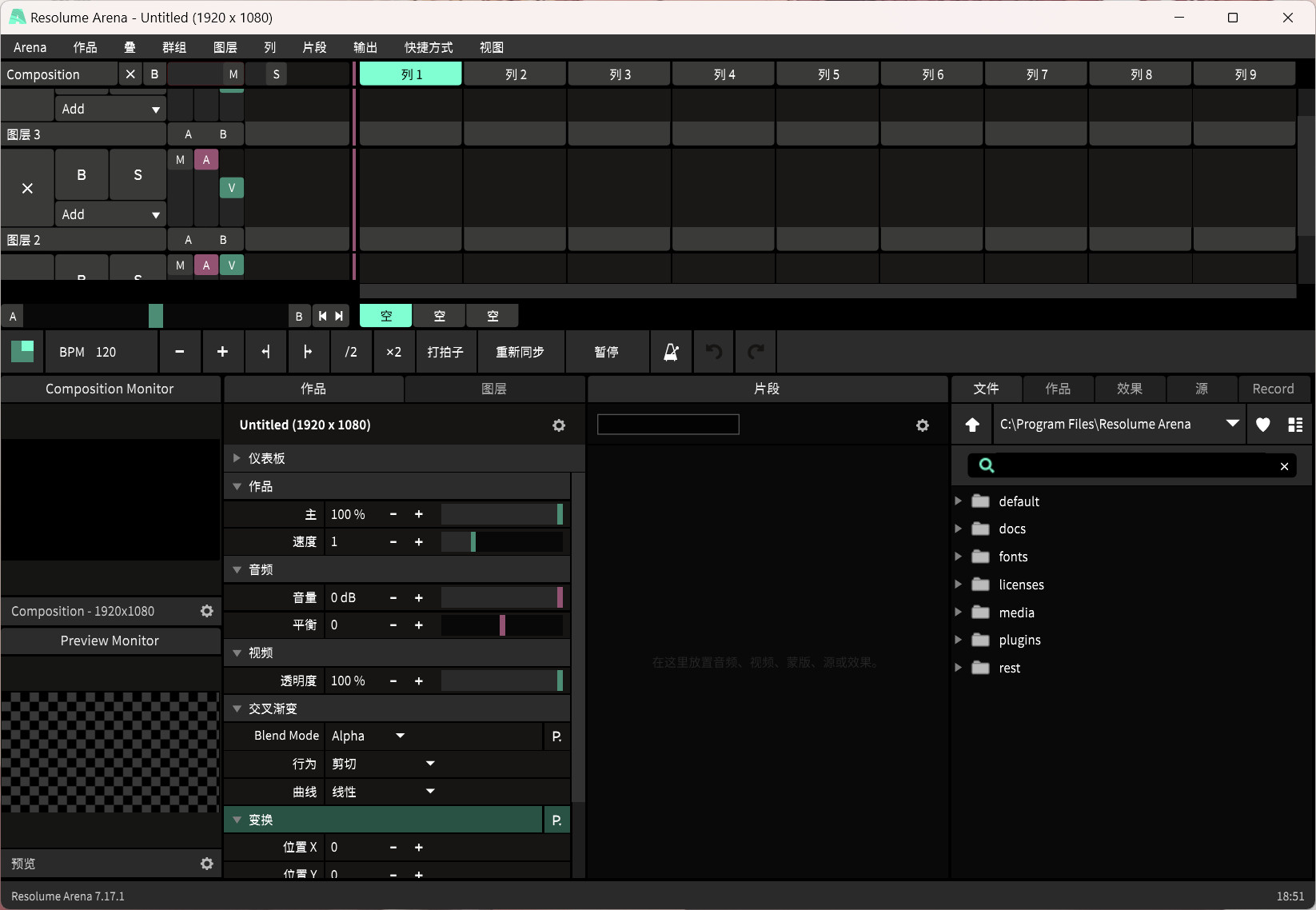Go up one folder level
Screen dimensions: 1316x910
click(x=972, y=425)
